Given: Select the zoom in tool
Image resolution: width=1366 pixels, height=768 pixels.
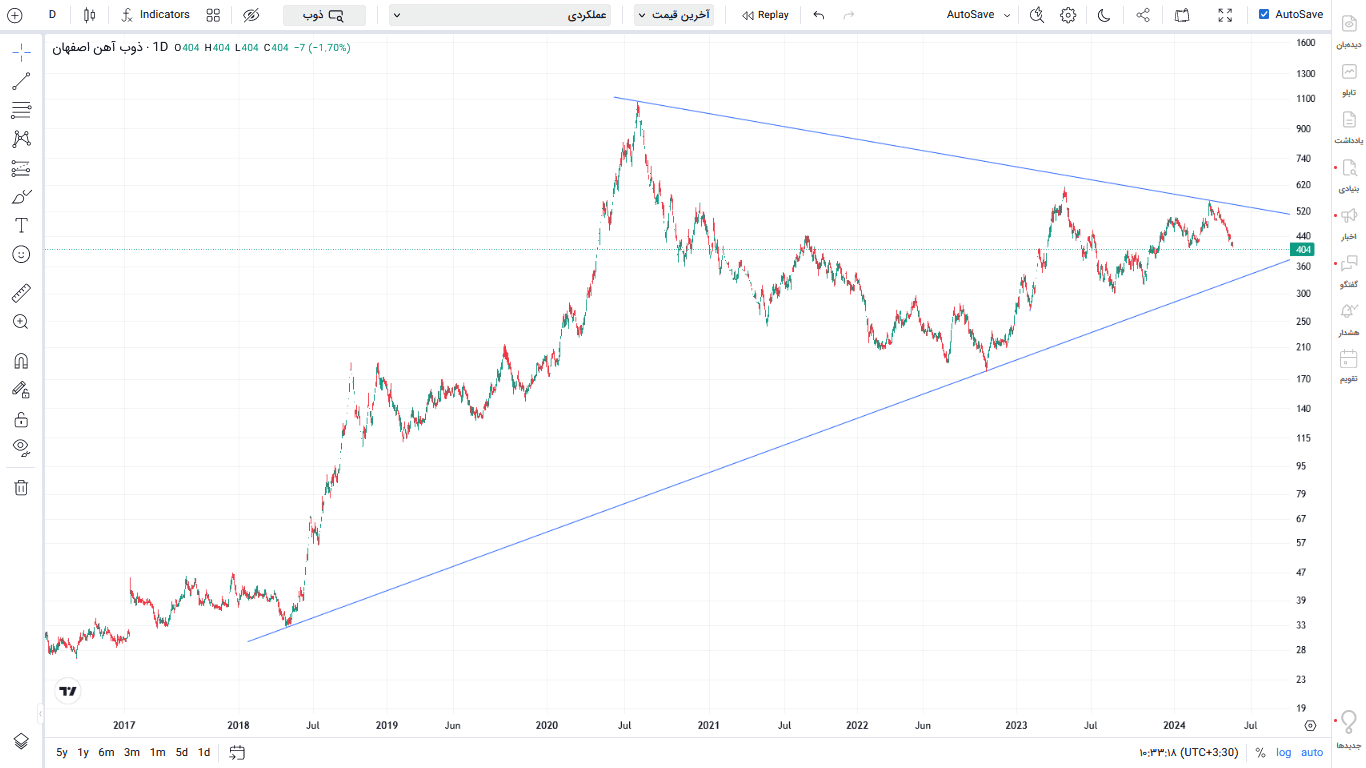Looking at the screenshot, I should click(21, 322).
